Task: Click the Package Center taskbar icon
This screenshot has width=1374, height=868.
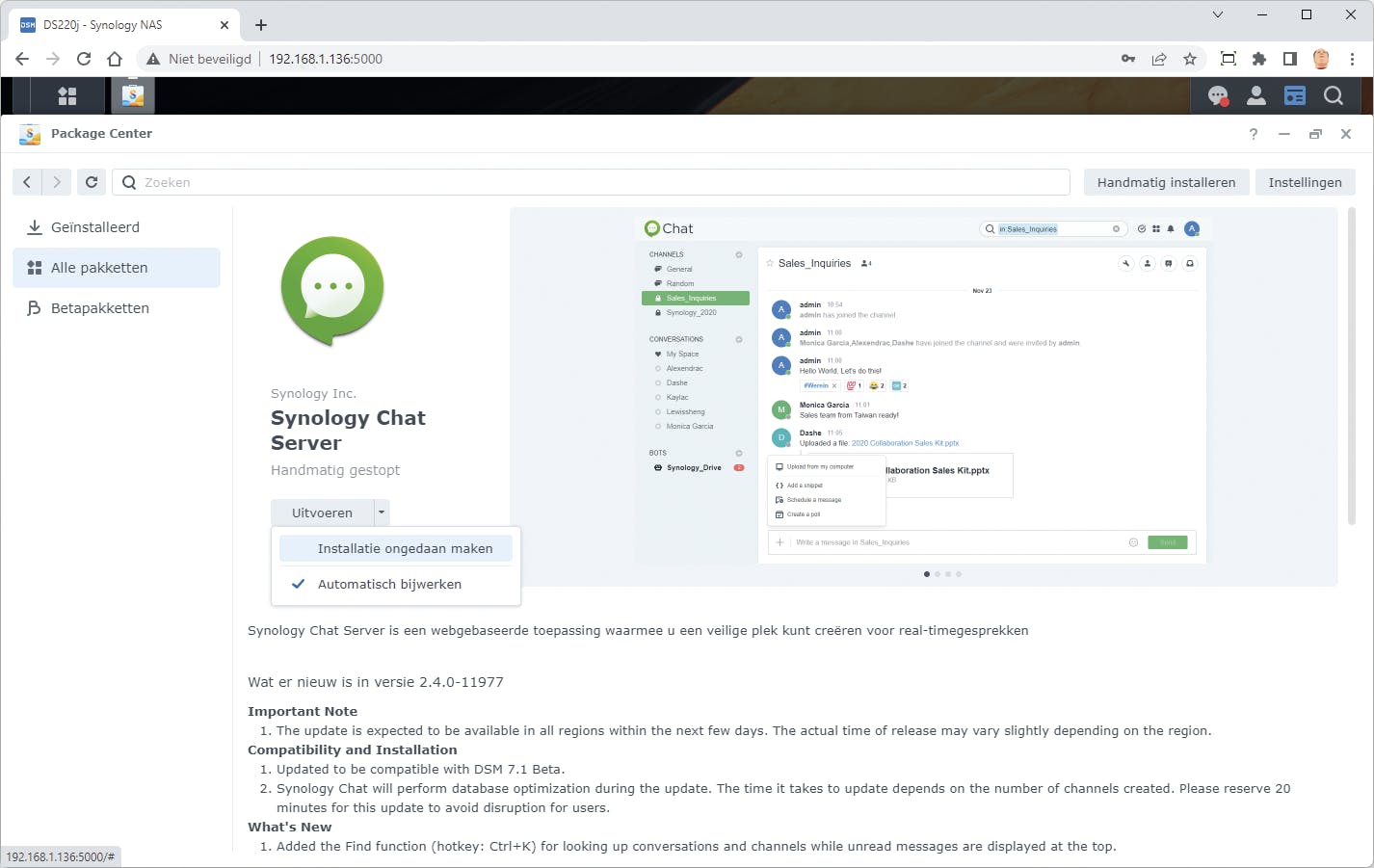Action: click(x=132, y=95)
